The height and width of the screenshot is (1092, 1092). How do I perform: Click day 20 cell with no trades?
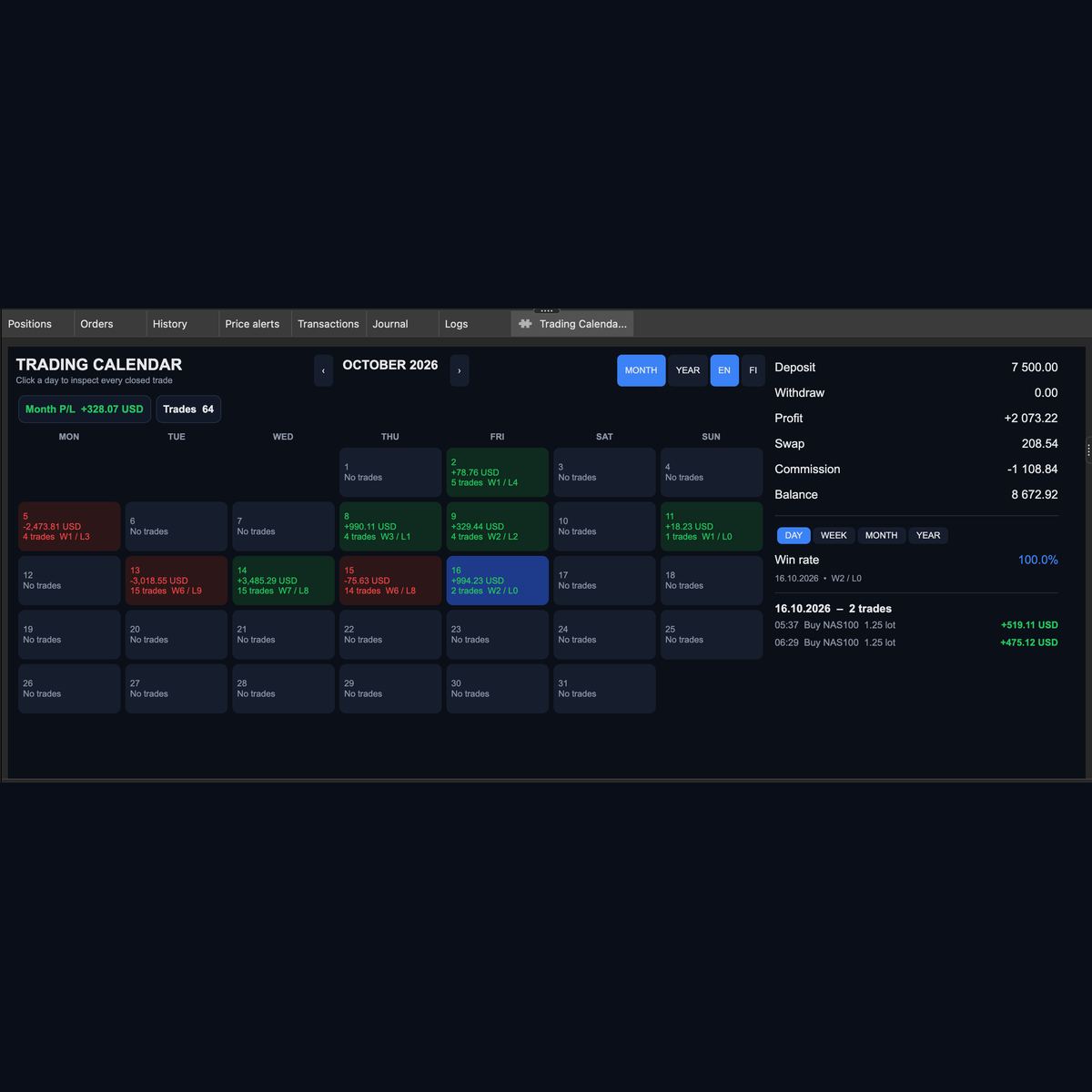click(177, 634)
